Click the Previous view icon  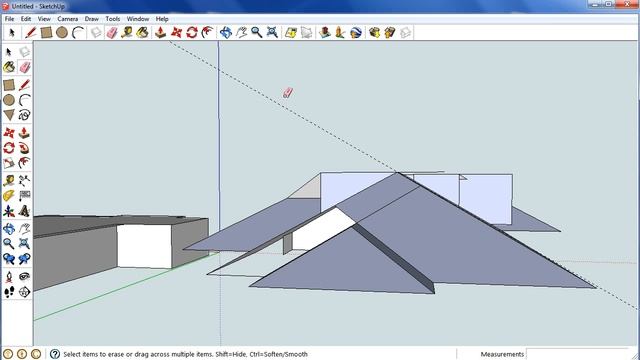click(9, 259)
